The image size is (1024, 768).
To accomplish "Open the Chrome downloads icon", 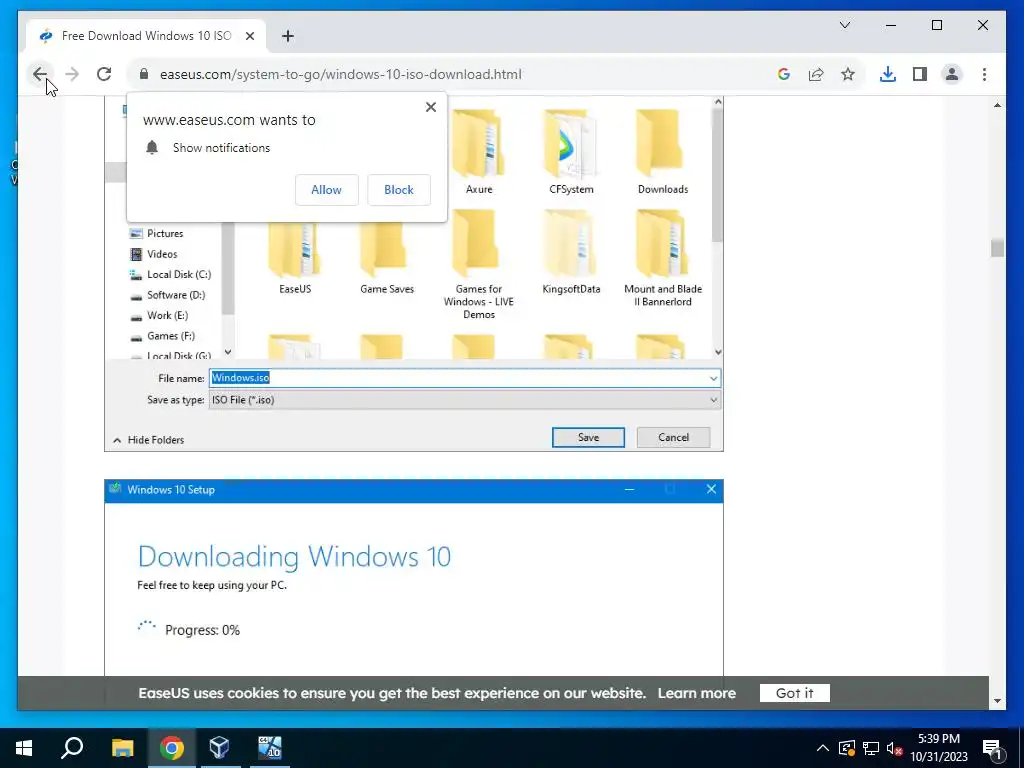I will (x=888, y=74).
